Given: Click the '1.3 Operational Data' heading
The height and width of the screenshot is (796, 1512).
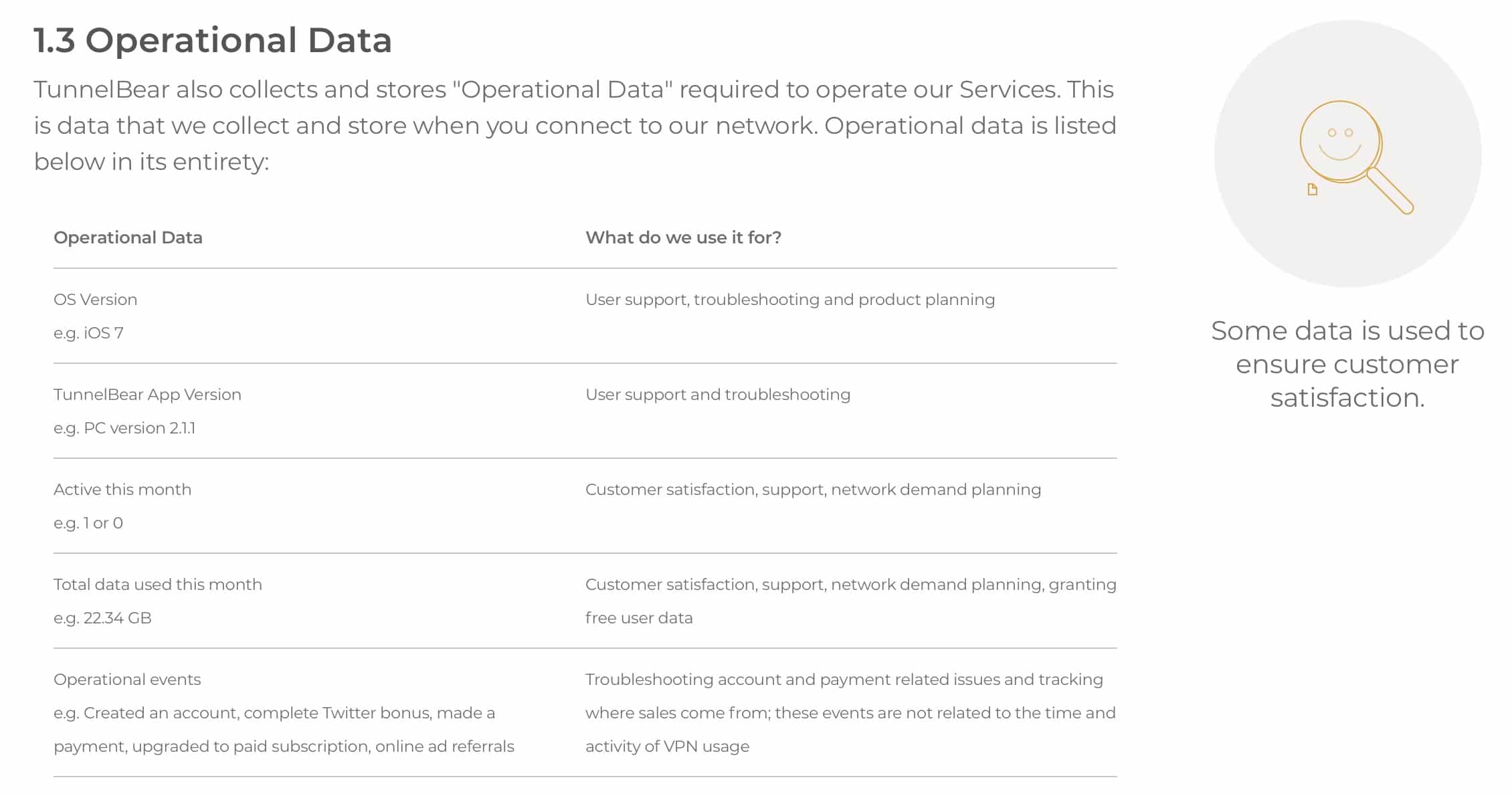Looking at the screenshot, I should coord(213,40).
